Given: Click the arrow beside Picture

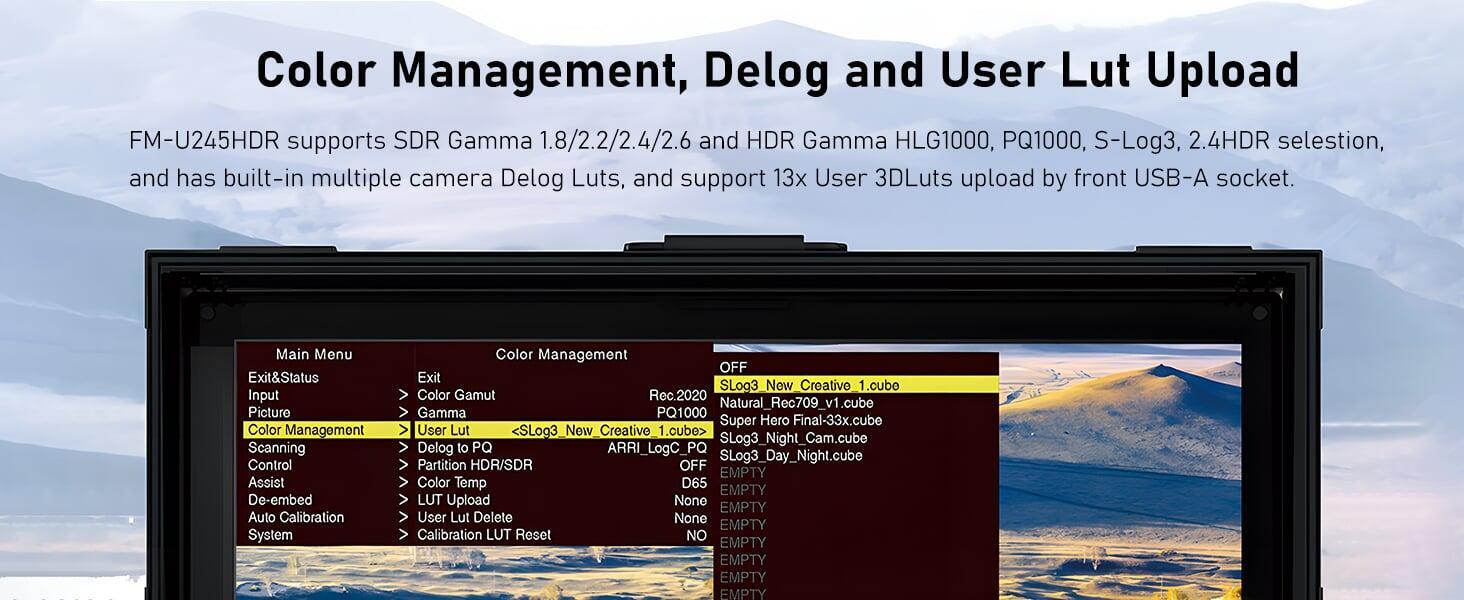Looking at the screenshot, I should (403, 412).
